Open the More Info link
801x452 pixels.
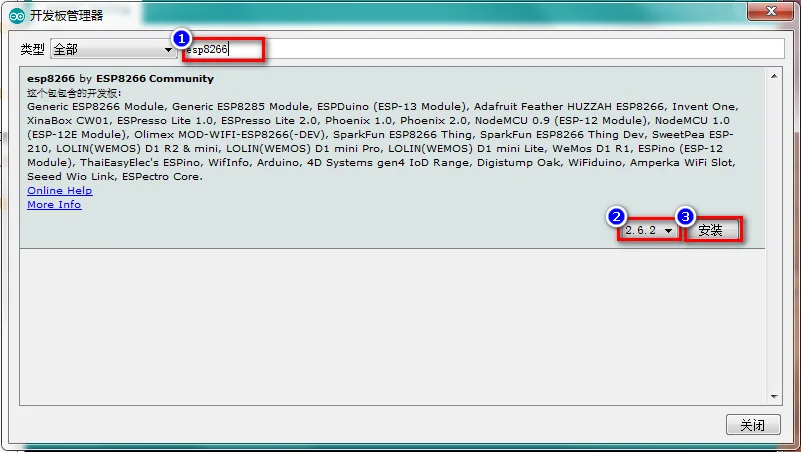click(x=54, y=204)
